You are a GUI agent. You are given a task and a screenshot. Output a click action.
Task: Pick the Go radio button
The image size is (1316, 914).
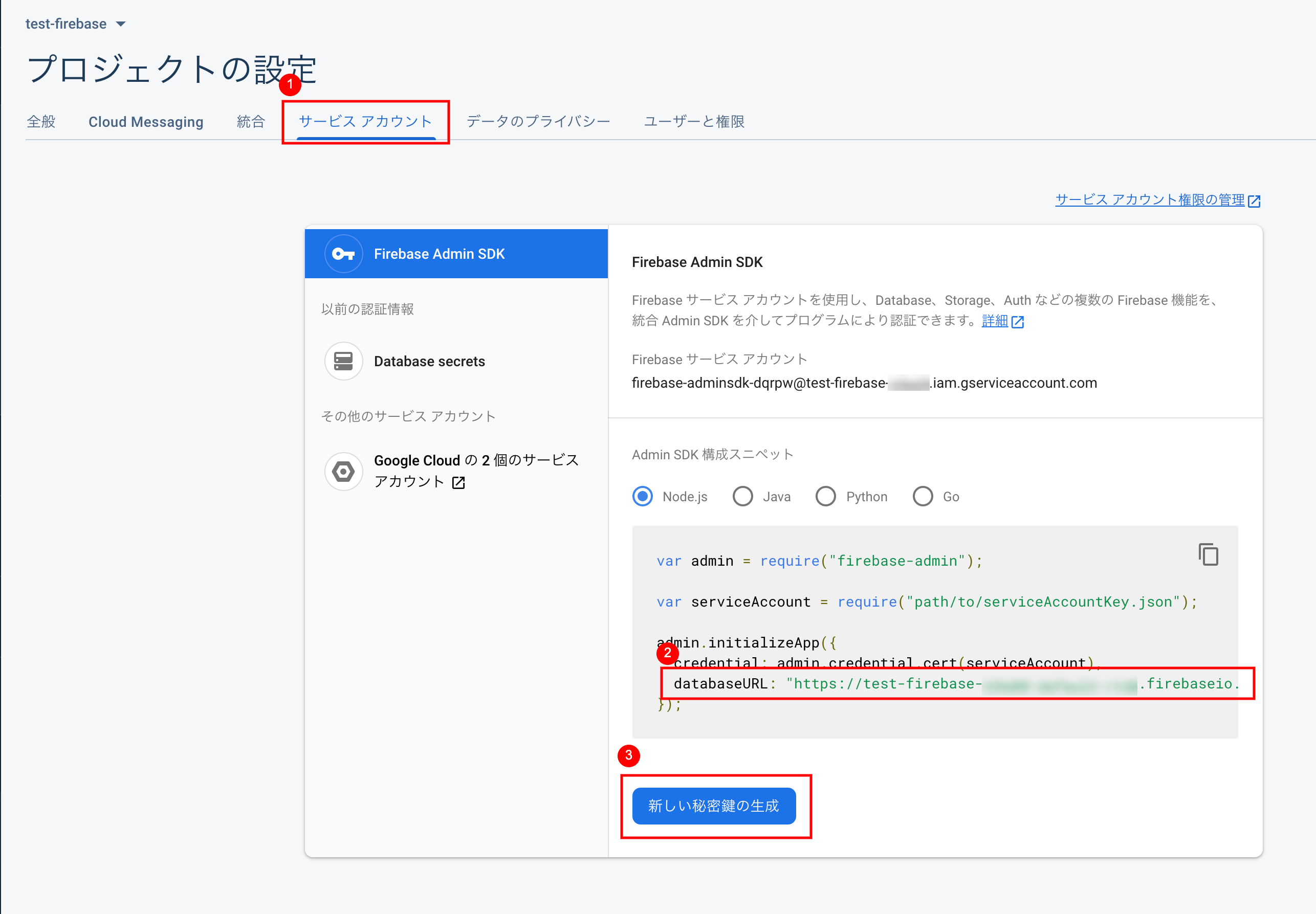(923, 497)
